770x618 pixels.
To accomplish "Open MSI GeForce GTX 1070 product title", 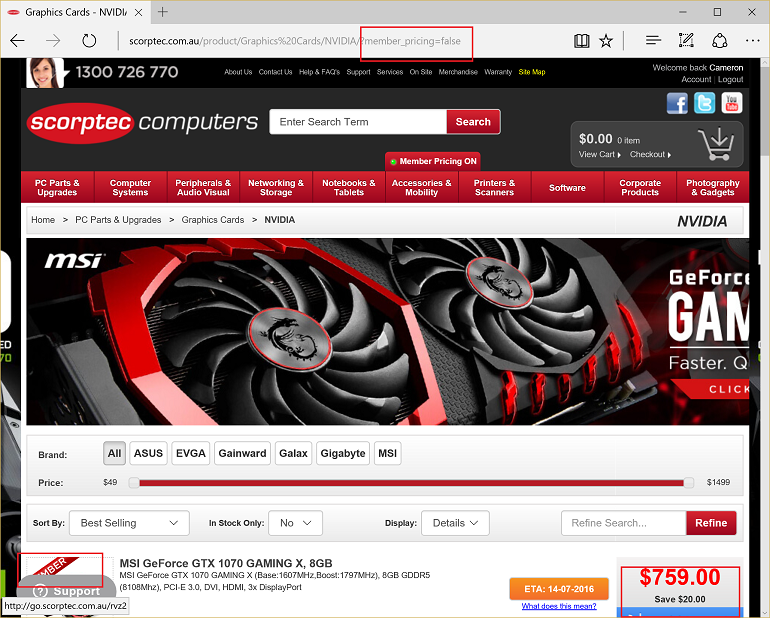I will [226, 563].
